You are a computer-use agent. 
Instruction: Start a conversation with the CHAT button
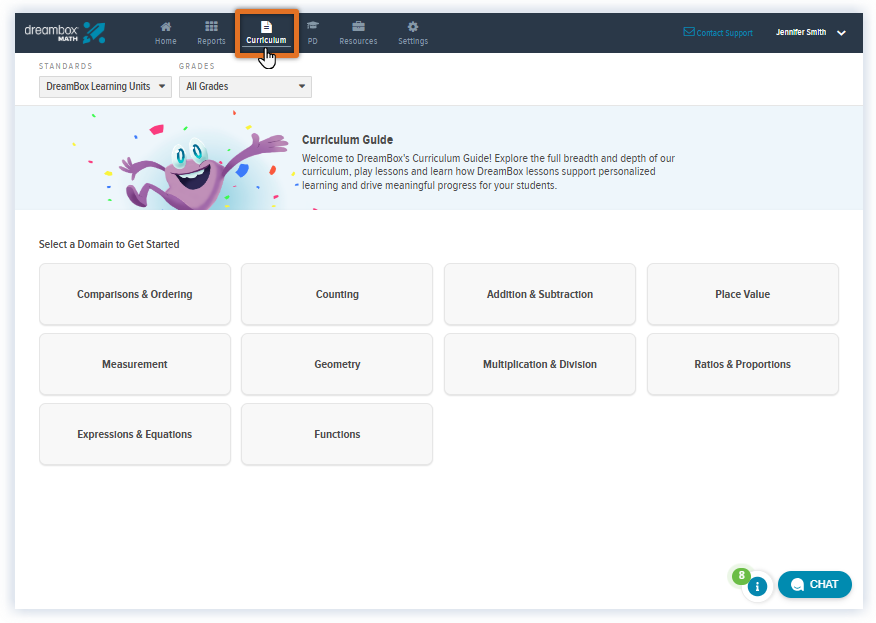814,584
